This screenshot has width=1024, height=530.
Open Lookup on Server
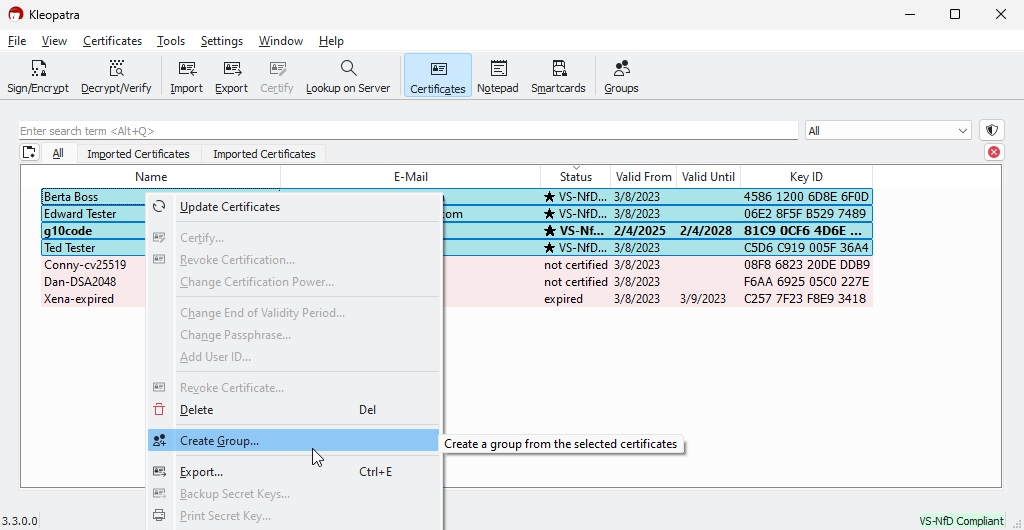348,76
